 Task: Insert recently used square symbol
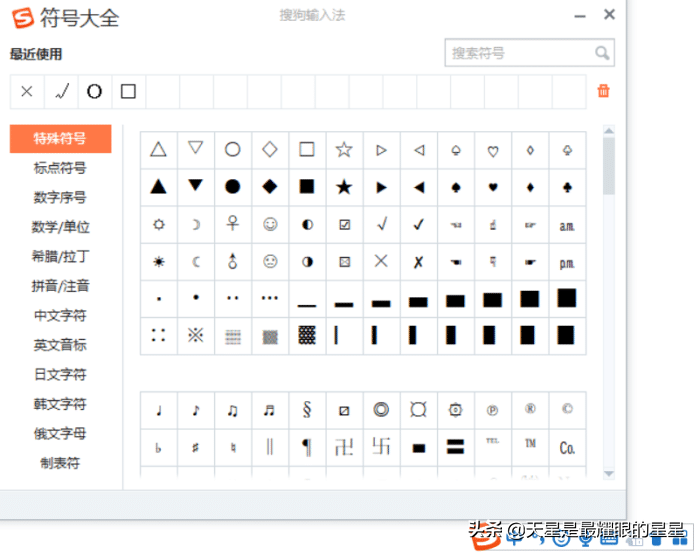click(x=129, y=92)
